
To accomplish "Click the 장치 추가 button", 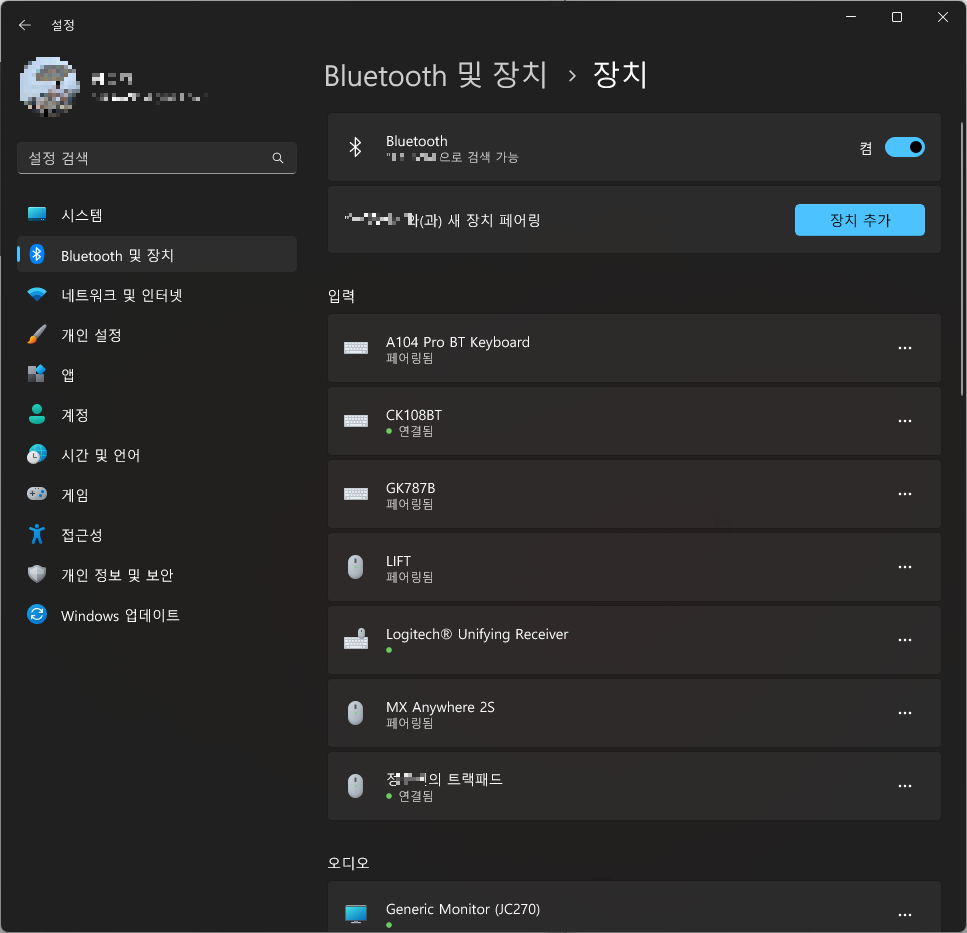I will coord(859,220).
